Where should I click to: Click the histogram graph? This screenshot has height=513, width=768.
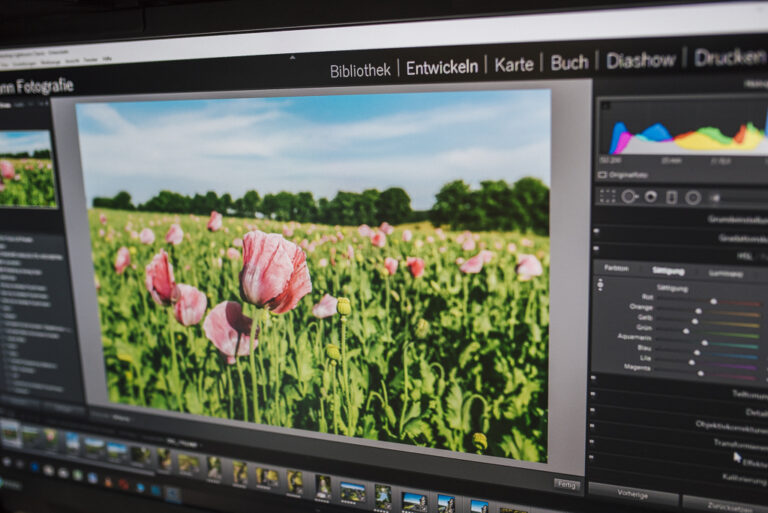(685, 127)
